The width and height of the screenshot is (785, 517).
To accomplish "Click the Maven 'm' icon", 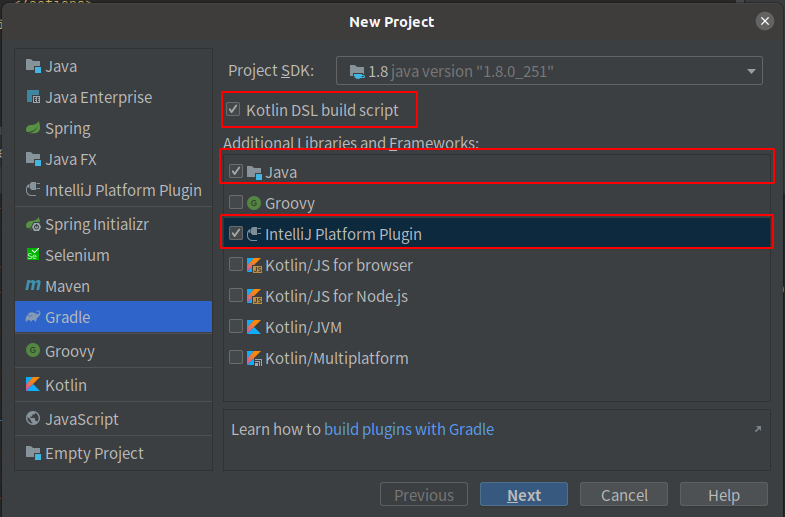I will point(33,286).
